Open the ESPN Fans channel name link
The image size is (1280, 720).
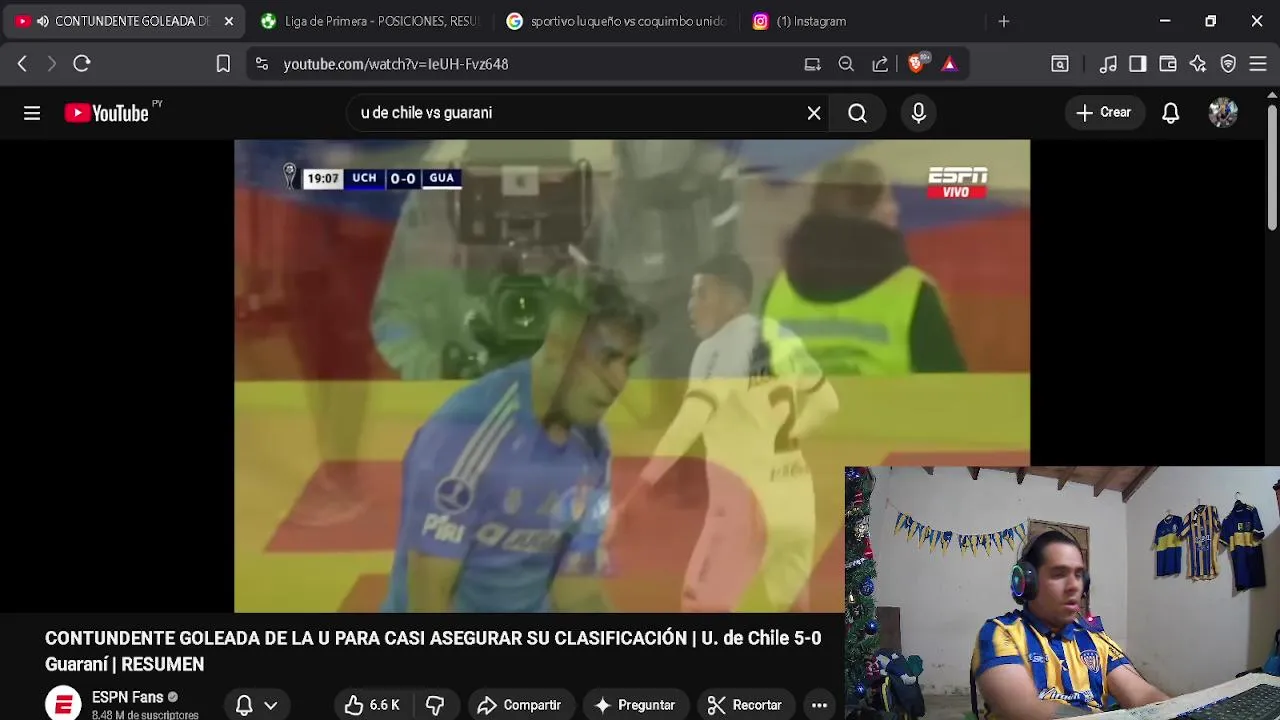127,697
